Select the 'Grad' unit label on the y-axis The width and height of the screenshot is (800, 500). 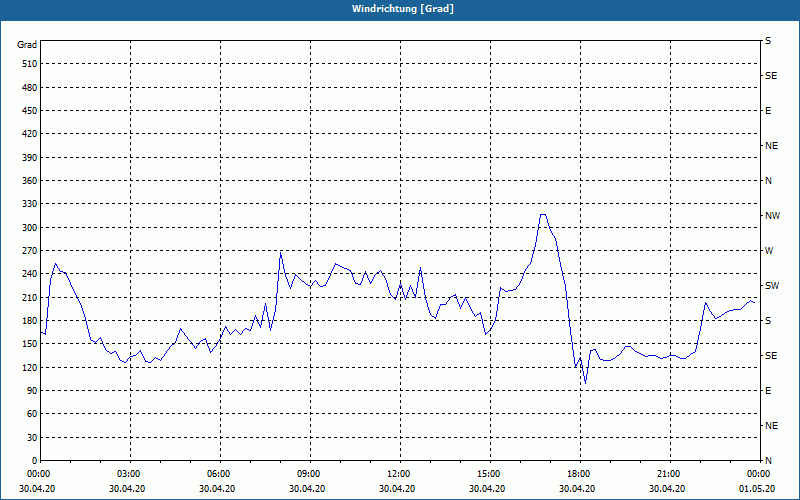(x=27, y=45)
